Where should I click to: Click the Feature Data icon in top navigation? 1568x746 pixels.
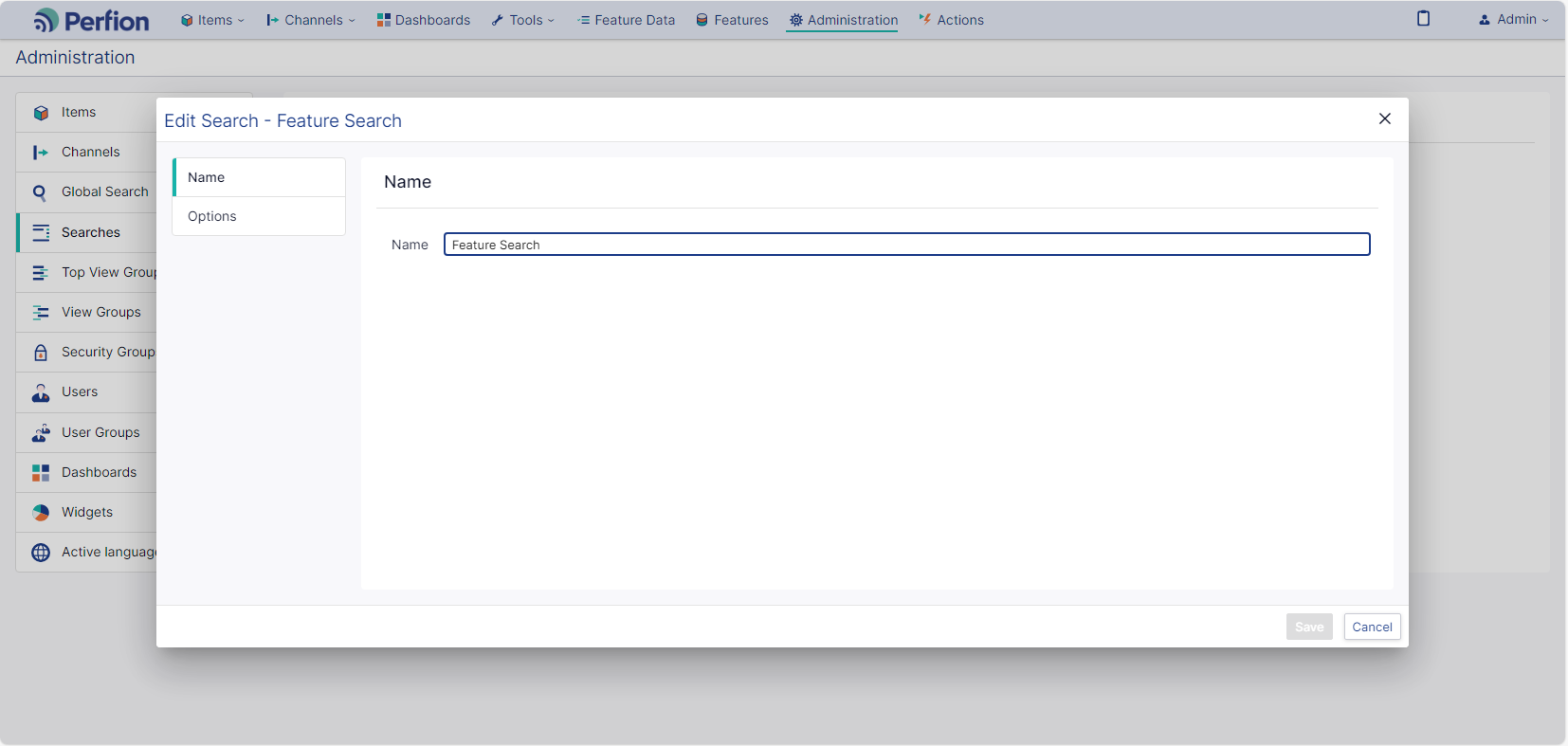point(583,20)
